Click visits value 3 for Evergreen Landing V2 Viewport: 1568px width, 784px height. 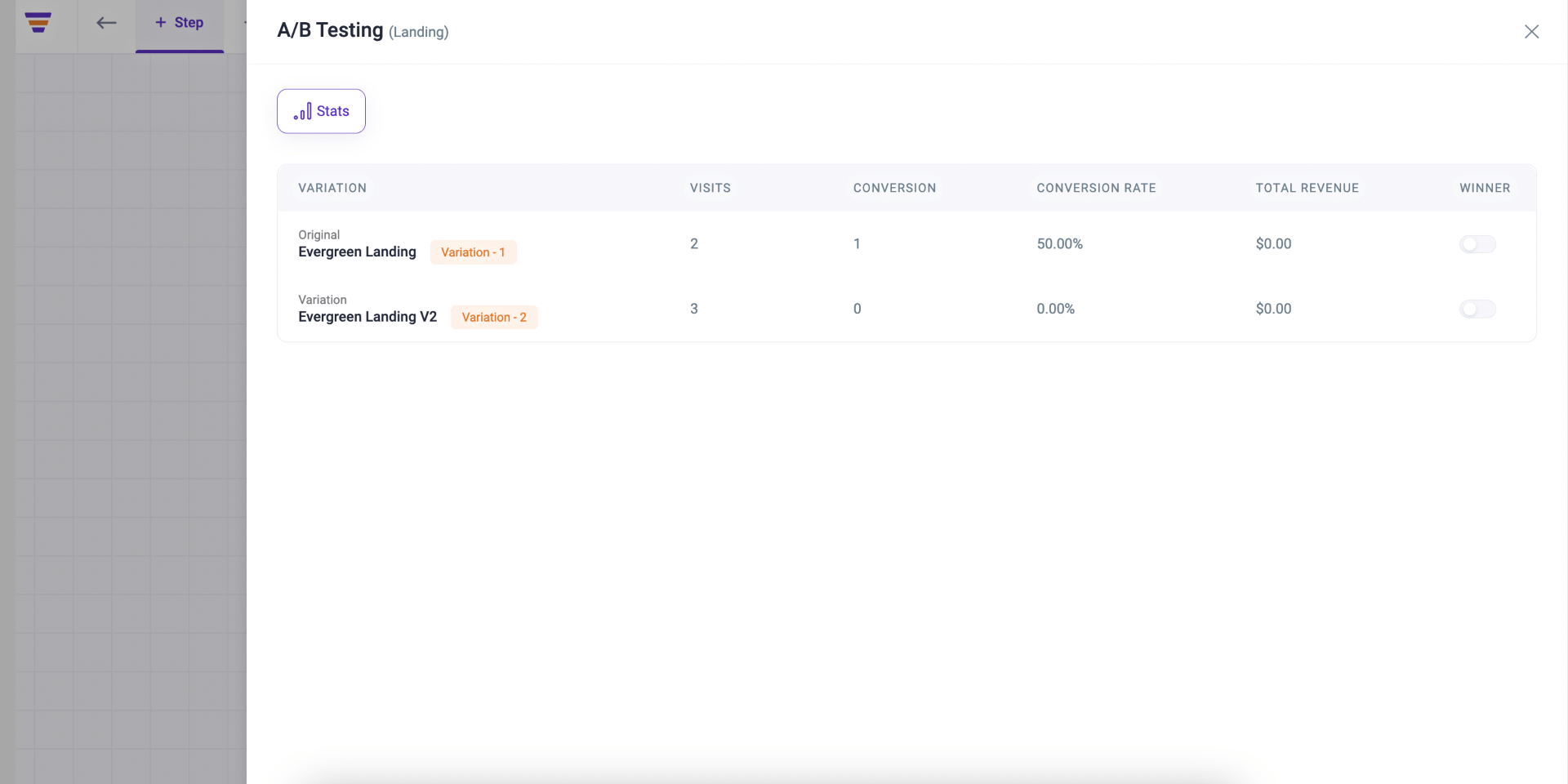point(694,309)
